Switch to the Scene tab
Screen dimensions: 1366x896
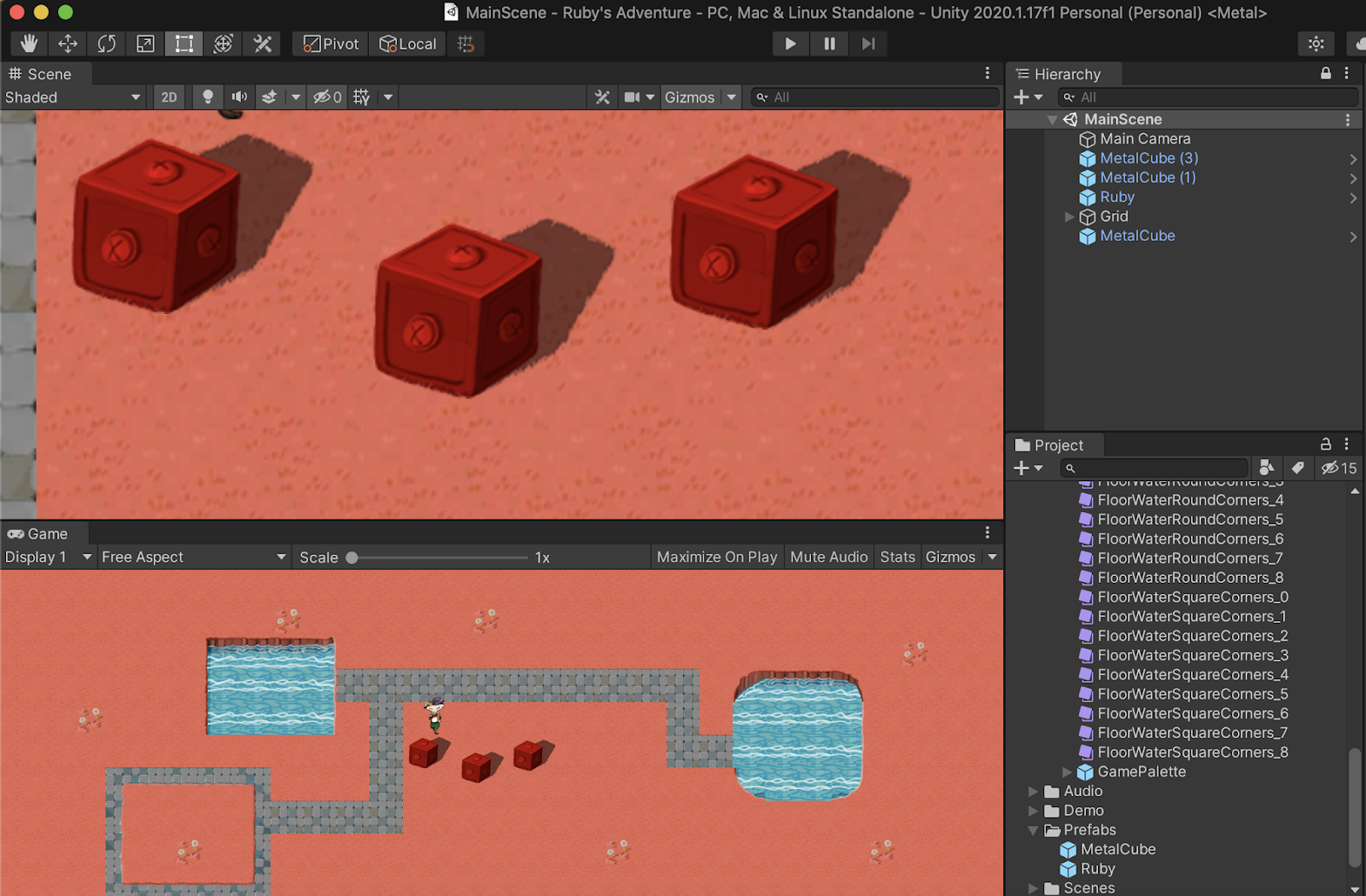pyautogui.click(x=40, y=74)
